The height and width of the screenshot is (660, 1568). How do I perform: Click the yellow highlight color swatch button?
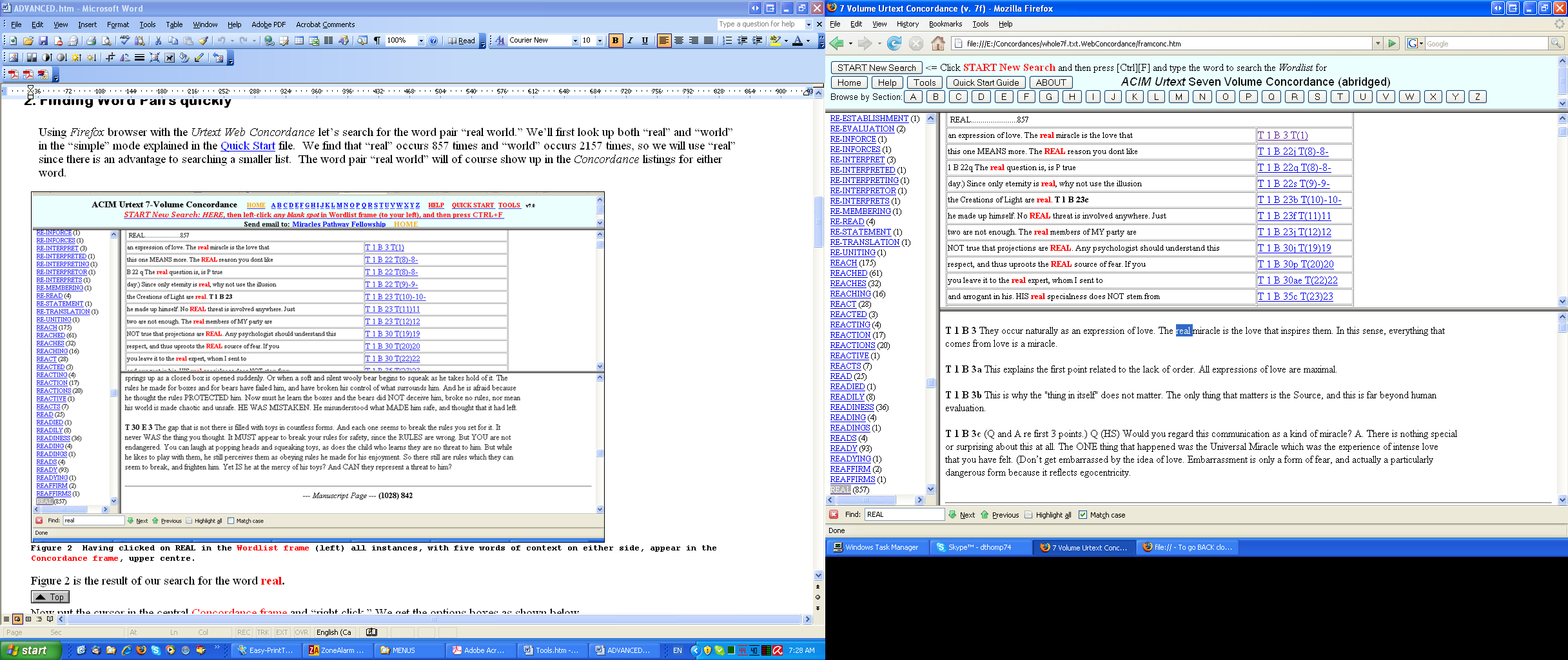click(776, 41)
